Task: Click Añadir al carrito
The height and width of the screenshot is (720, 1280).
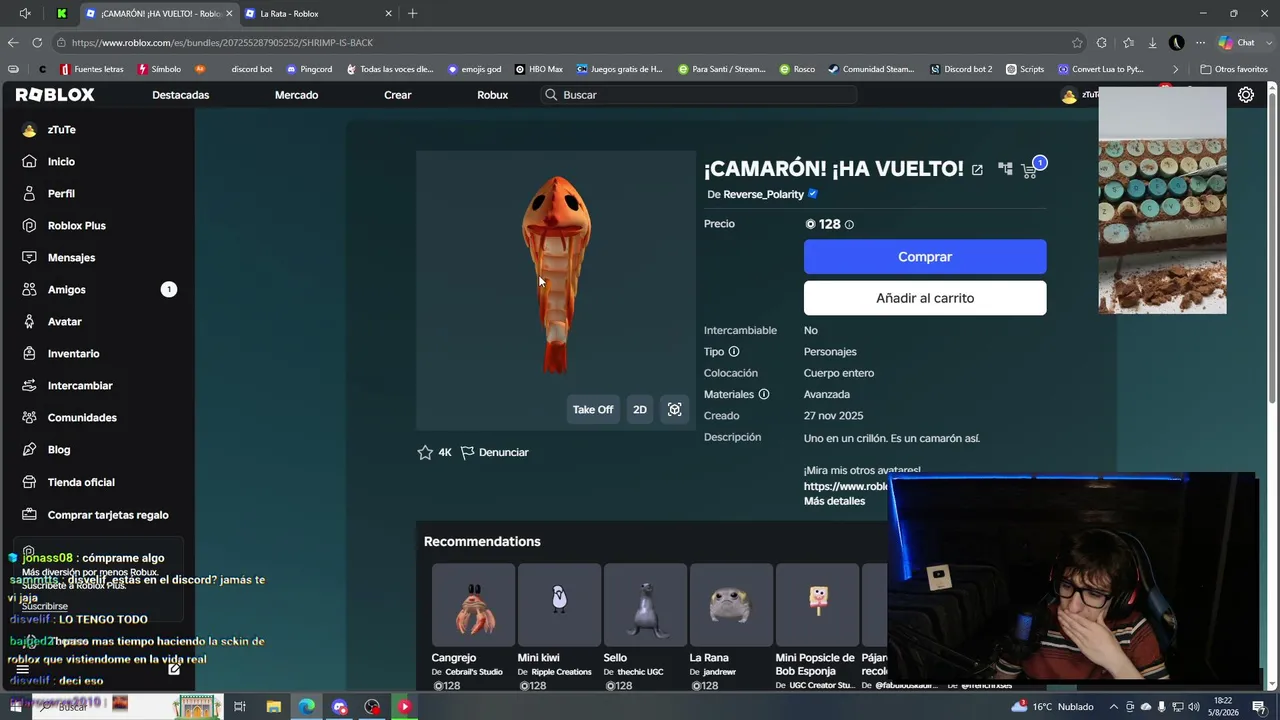Action: click(925, 298)
